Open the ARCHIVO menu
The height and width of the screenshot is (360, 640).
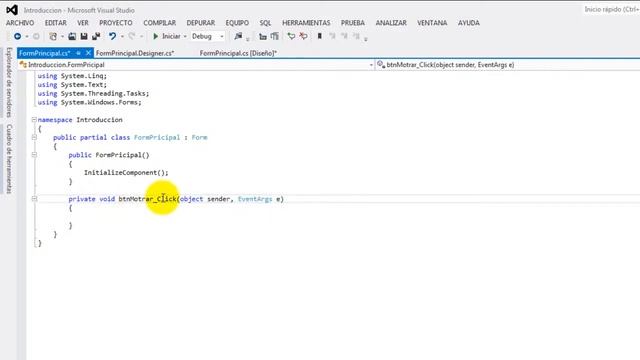tap(20, 23)
